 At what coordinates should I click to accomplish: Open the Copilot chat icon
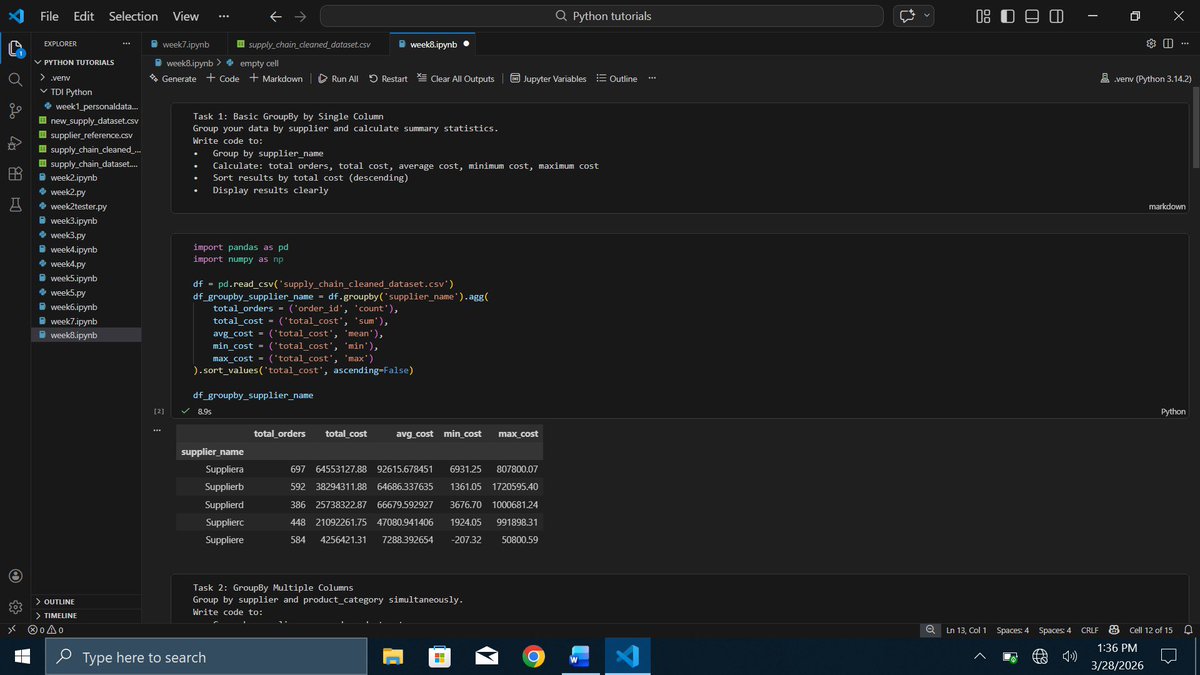coord(908,16)
